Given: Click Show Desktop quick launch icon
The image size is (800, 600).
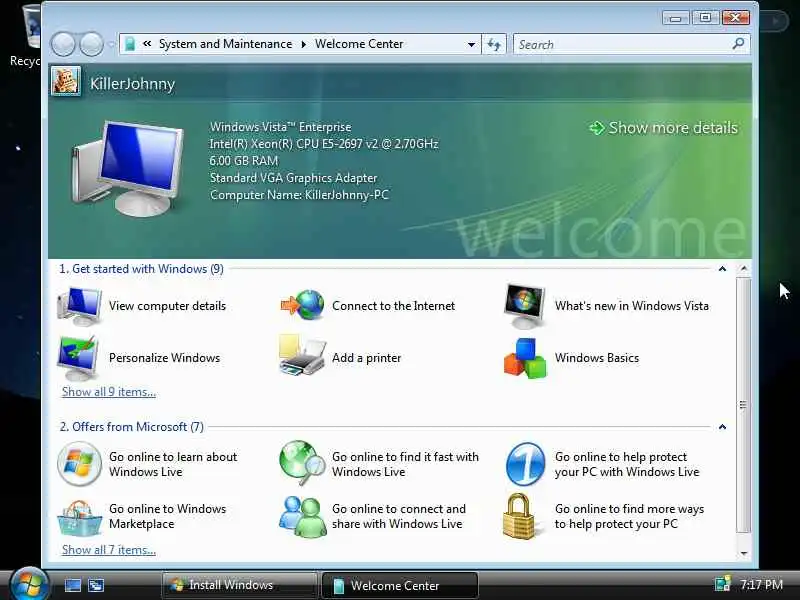Looking at the screenshot, I should [72, 585].
